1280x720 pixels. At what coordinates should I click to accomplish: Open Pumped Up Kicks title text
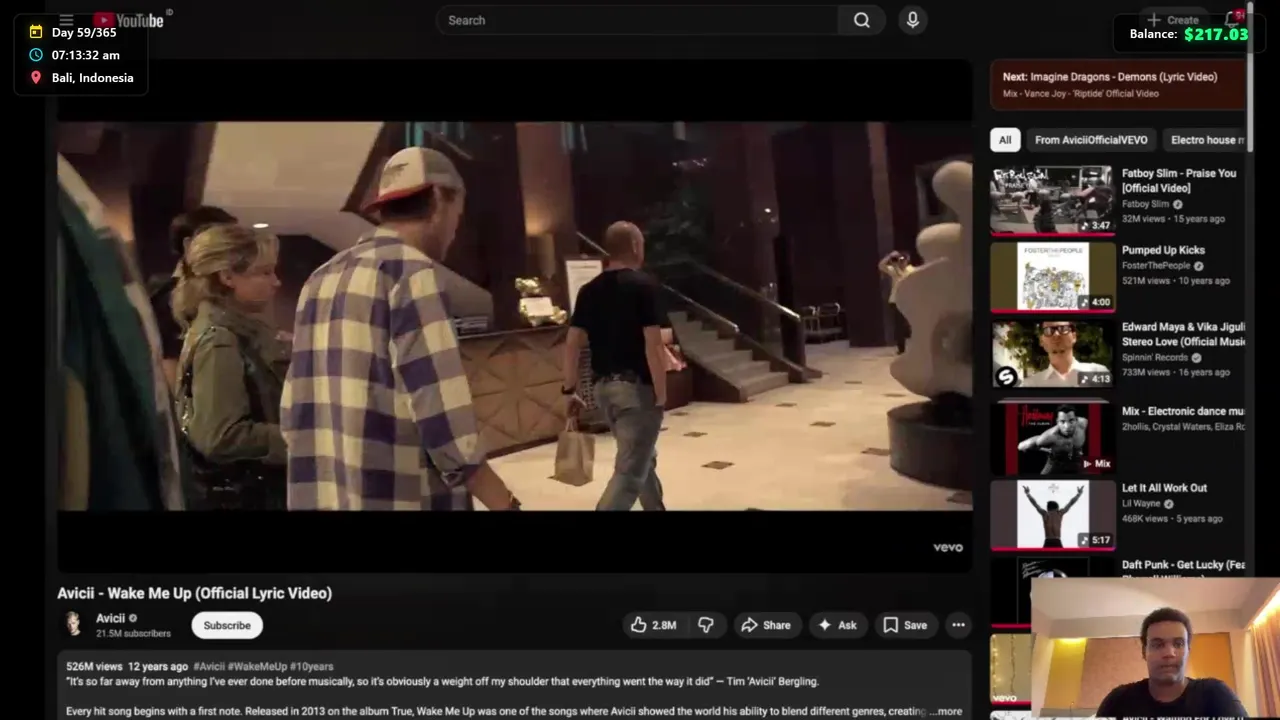point(1163,250)
